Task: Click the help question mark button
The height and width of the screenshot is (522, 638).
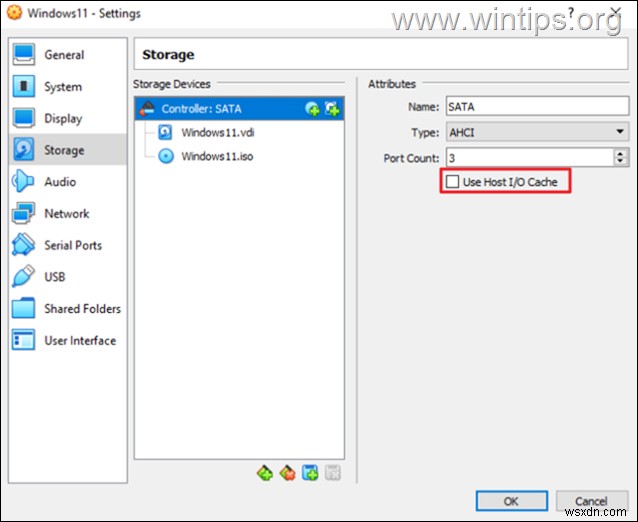Action: tap(571, 13)
